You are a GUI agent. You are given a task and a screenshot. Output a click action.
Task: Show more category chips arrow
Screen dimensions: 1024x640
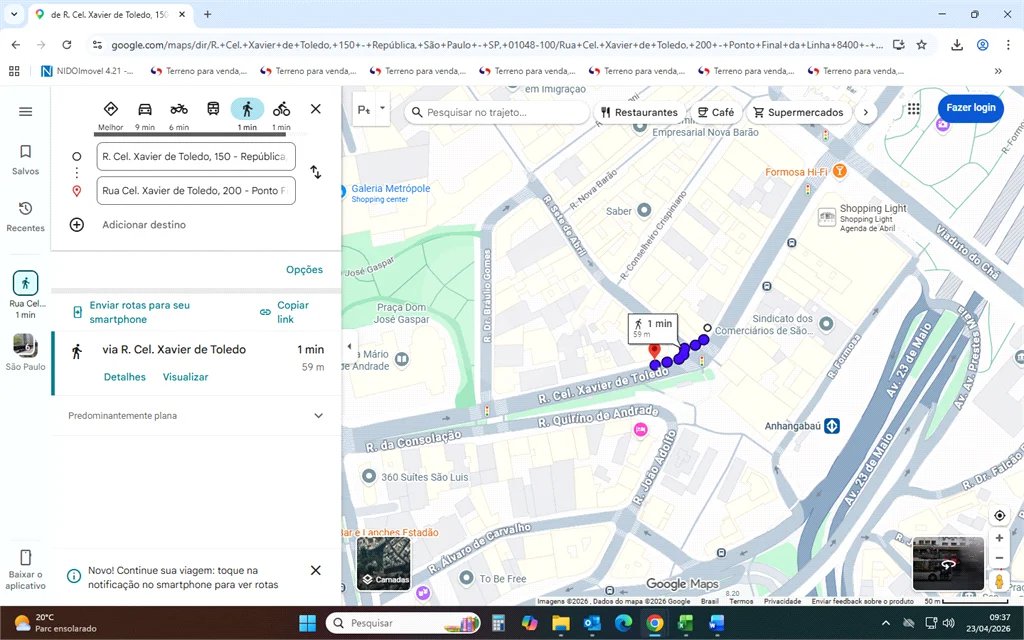pyautogui.click(x=866, y=112)
